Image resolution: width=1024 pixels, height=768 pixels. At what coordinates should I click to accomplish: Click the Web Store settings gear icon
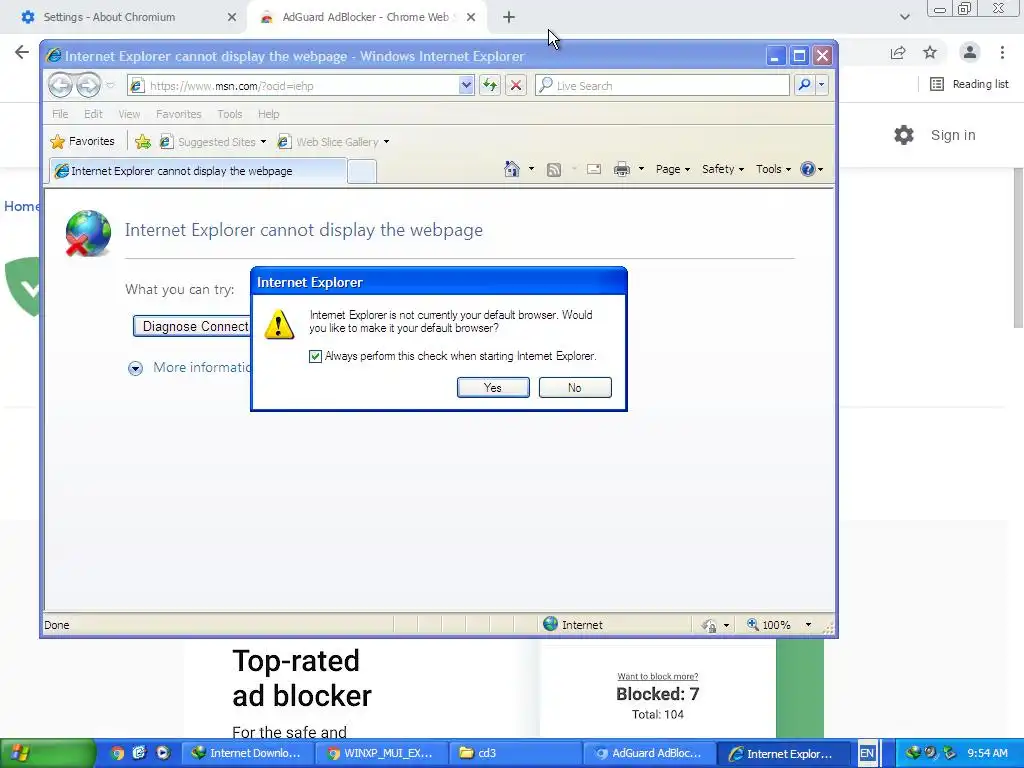[904, 135]
